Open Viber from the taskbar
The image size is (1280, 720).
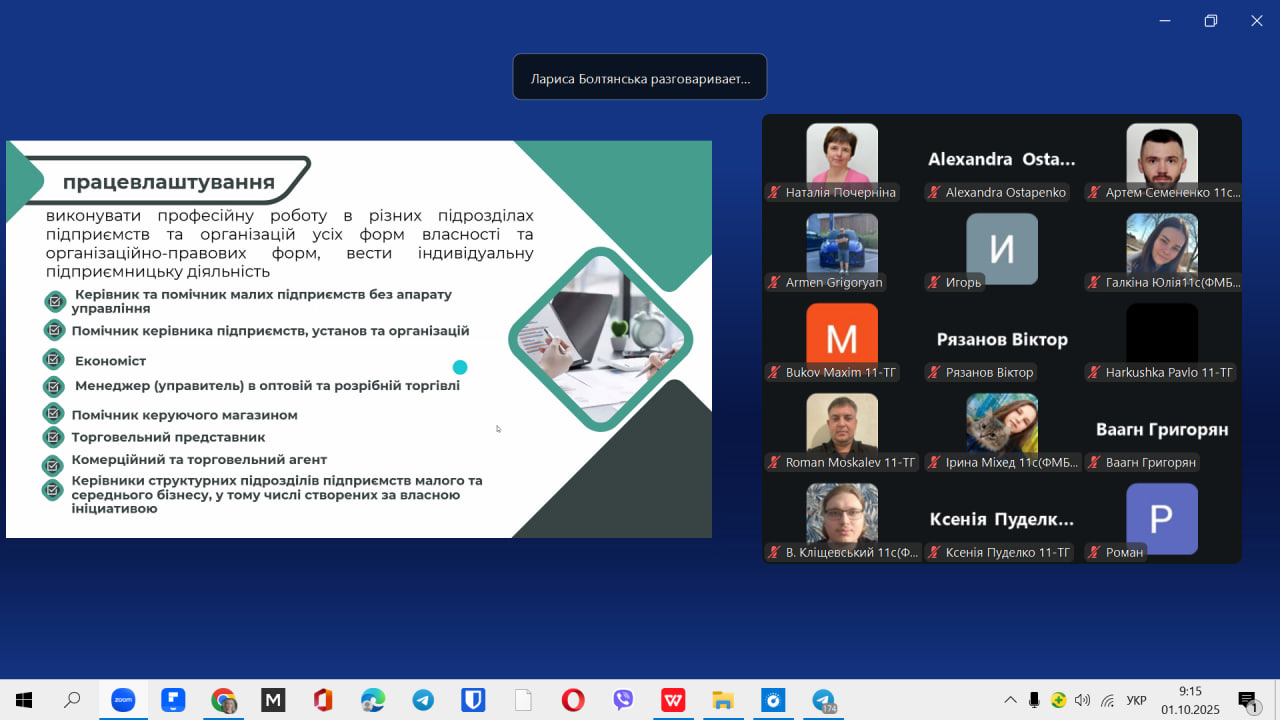point(623,700)
